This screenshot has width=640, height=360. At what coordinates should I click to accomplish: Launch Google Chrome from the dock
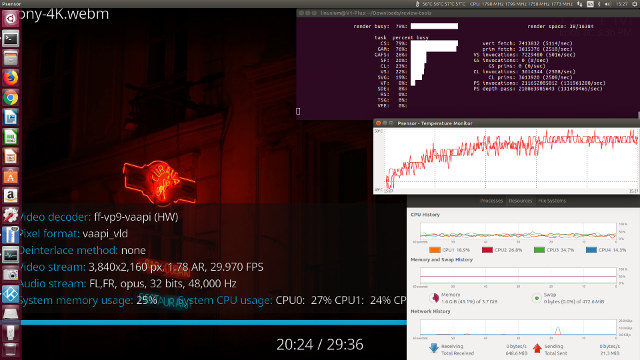coord(11,98)
